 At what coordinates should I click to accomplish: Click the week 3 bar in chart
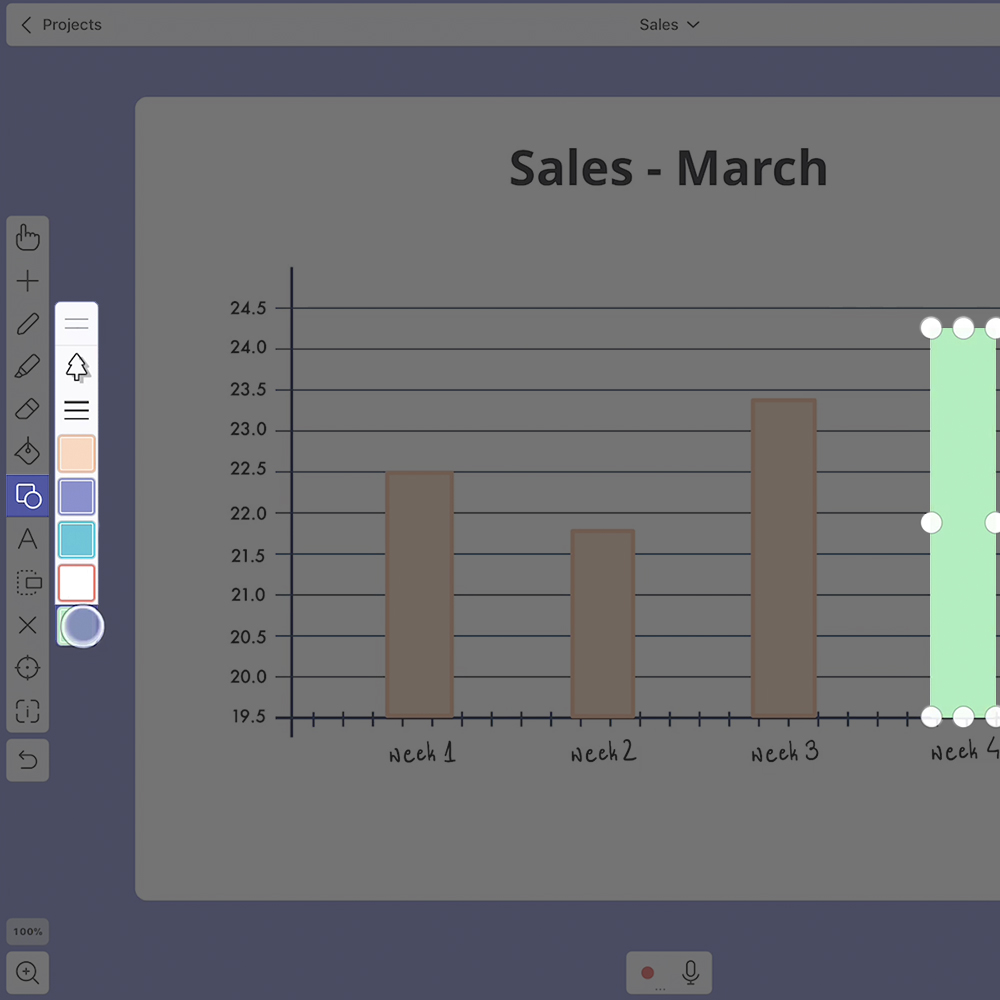(784, 558)
